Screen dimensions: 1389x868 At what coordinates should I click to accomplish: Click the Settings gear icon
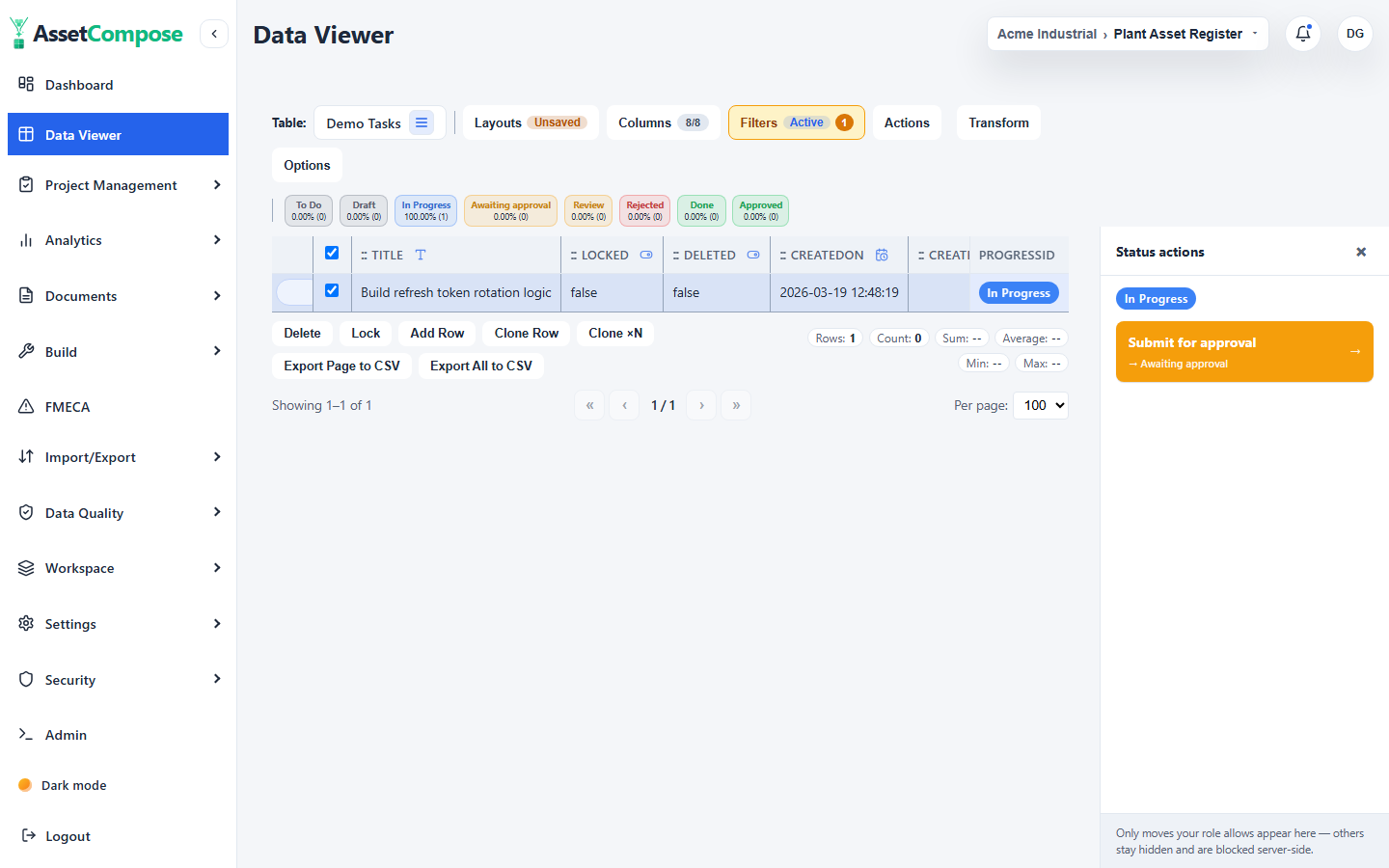click(x=26, y=623)
